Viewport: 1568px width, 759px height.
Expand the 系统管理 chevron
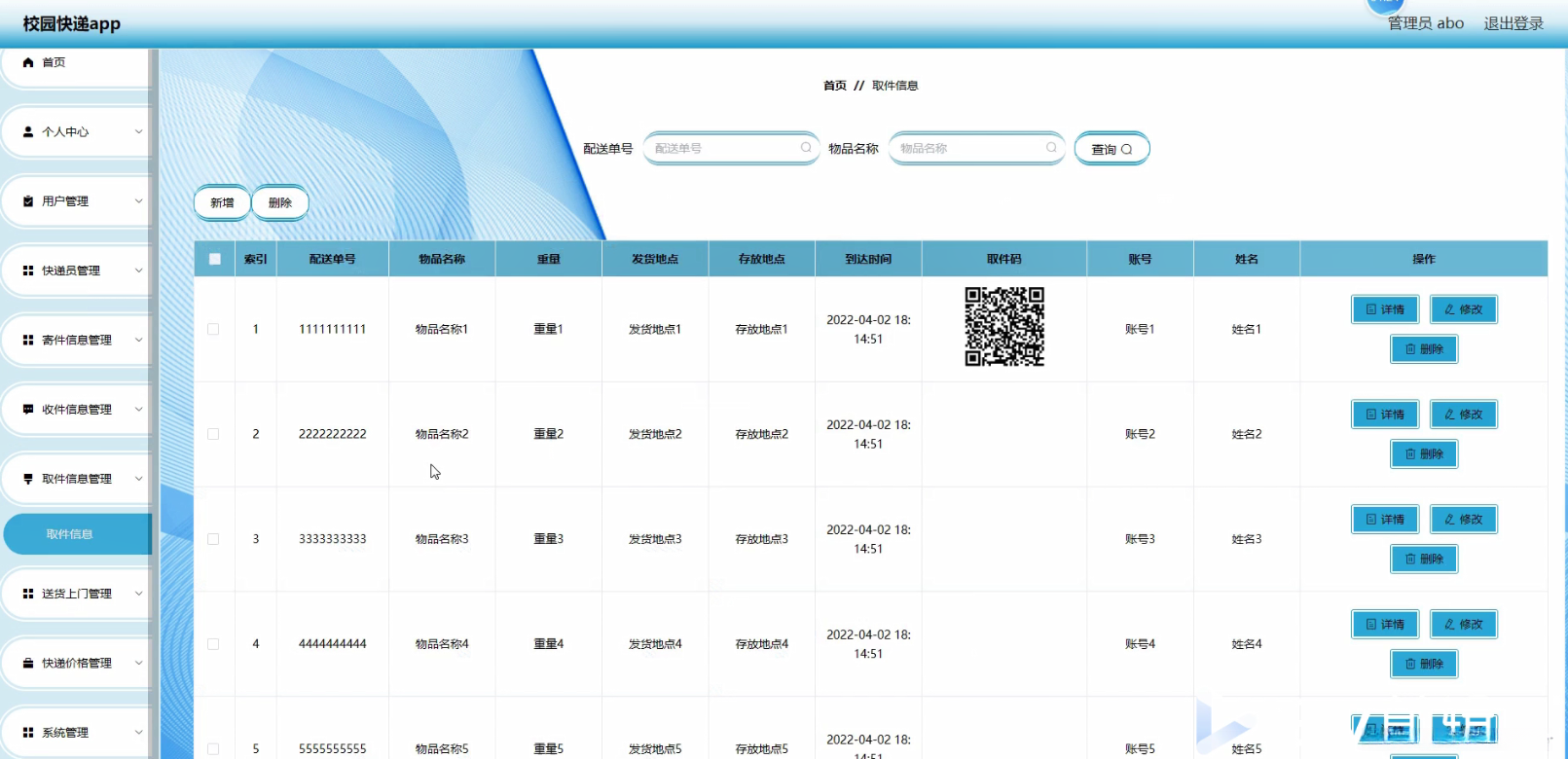point(138,733)
